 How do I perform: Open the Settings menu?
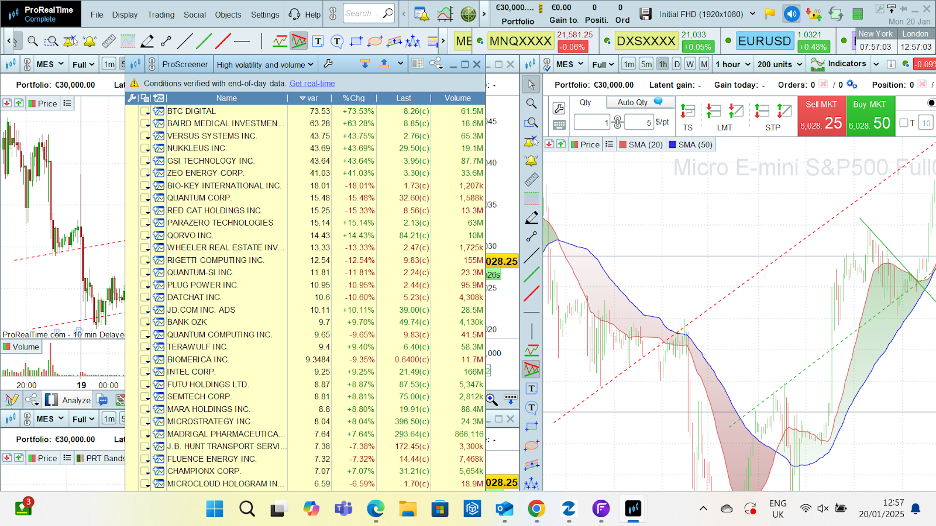(265, 14)
